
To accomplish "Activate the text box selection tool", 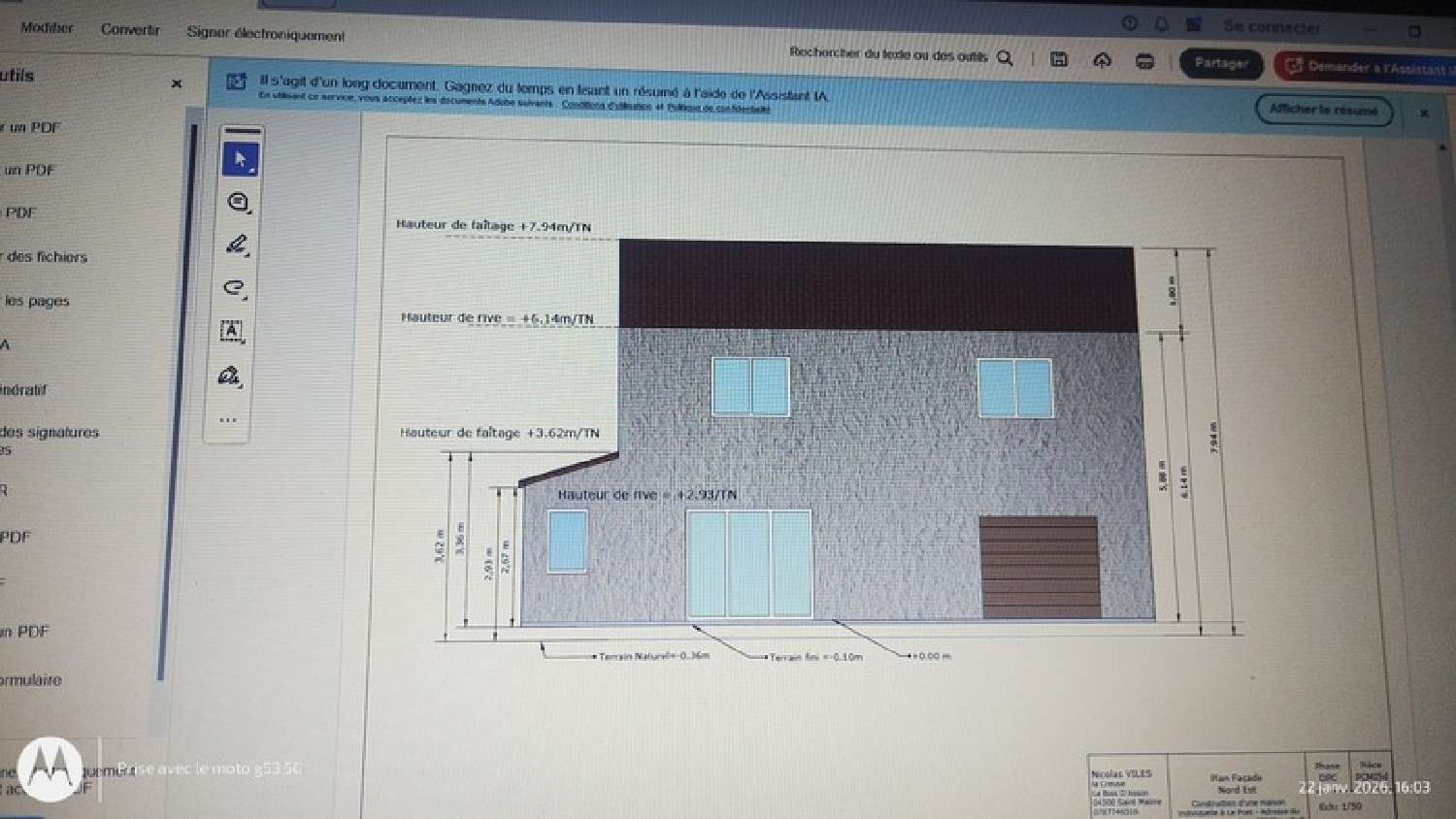I will click(231, 331).
